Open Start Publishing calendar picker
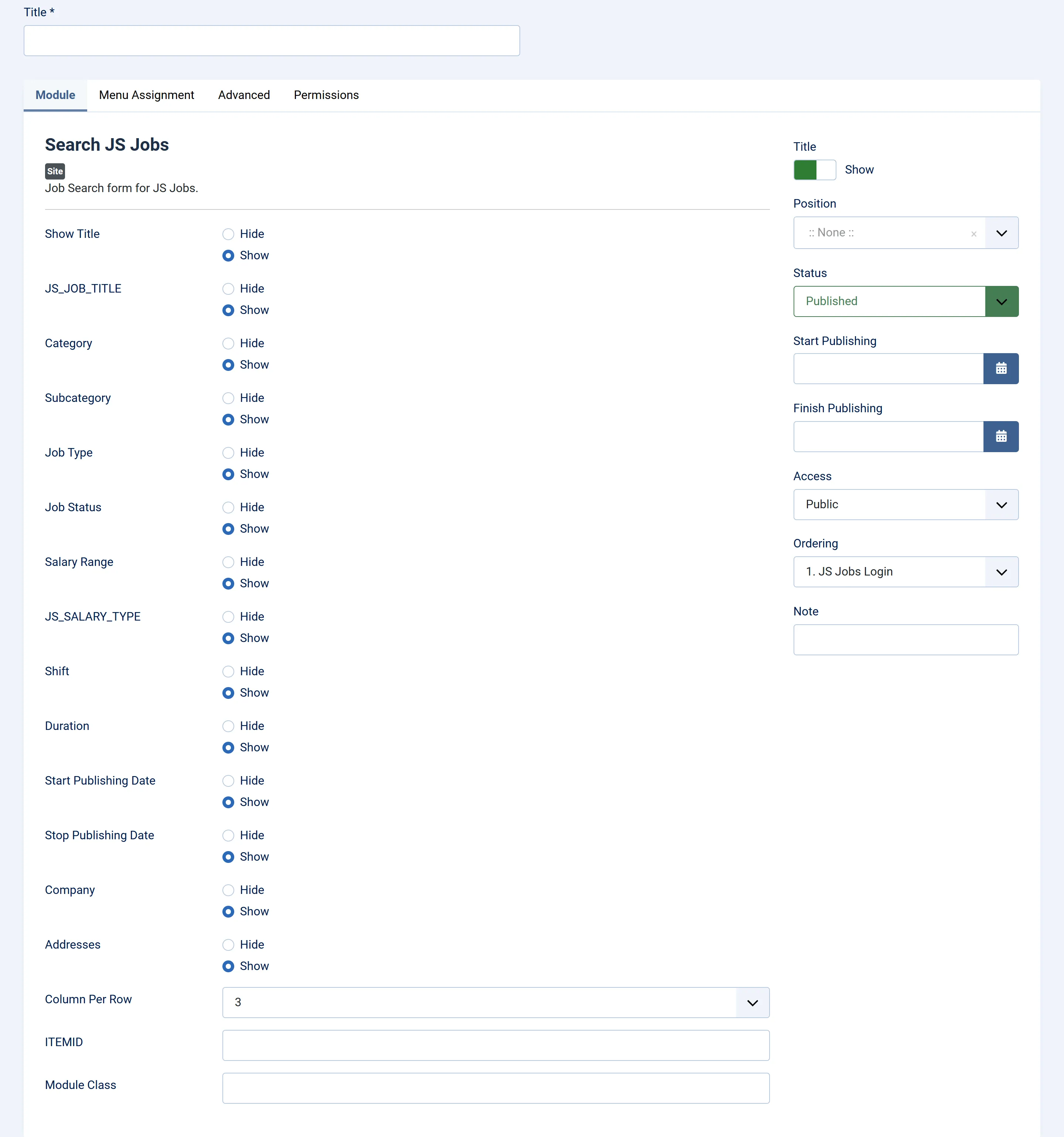1064x1137 pixels. [1000, 369]
